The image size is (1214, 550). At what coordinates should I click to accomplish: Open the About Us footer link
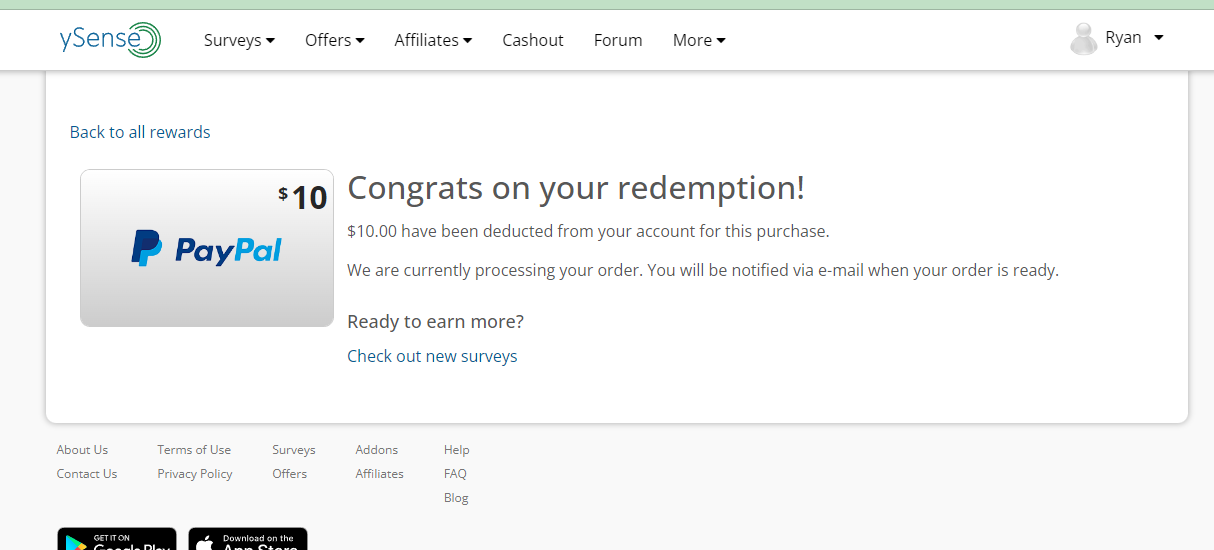click(82, 450)
